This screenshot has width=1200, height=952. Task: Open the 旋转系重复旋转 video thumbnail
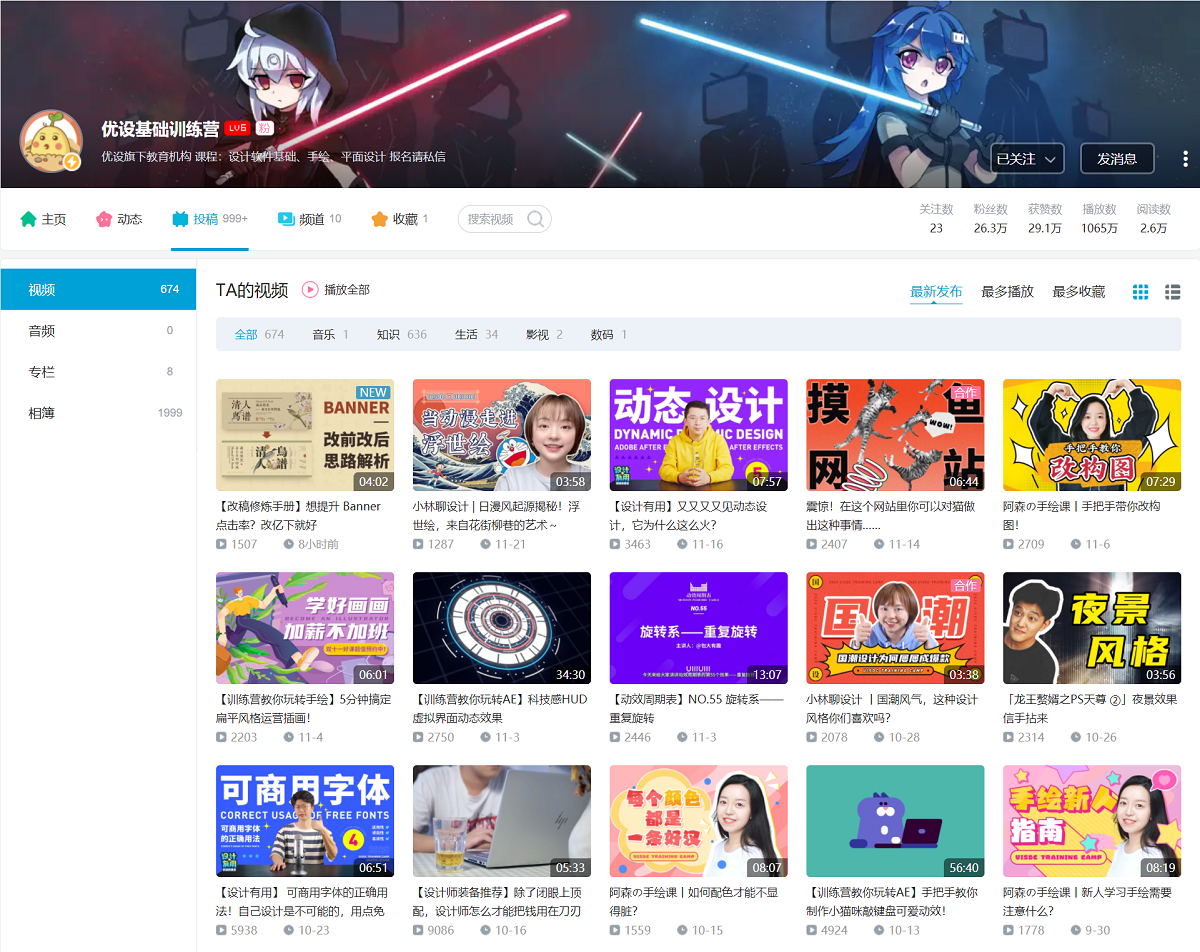[698, 628]
